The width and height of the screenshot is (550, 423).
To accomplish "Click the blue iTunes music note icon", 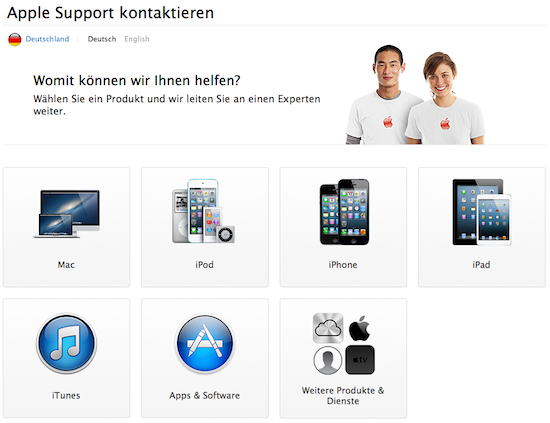I will [x=66, y=343].
